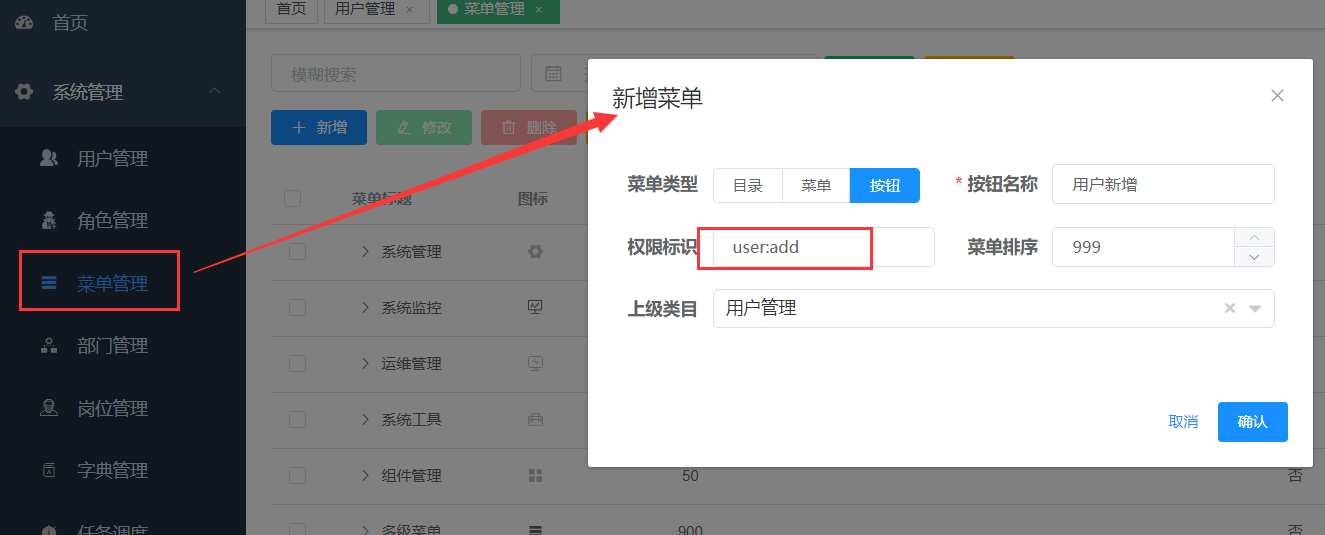Viewport: 1325px width, 535px height.
Task: Click the 菜单排序 number field
Action: 1144,247
